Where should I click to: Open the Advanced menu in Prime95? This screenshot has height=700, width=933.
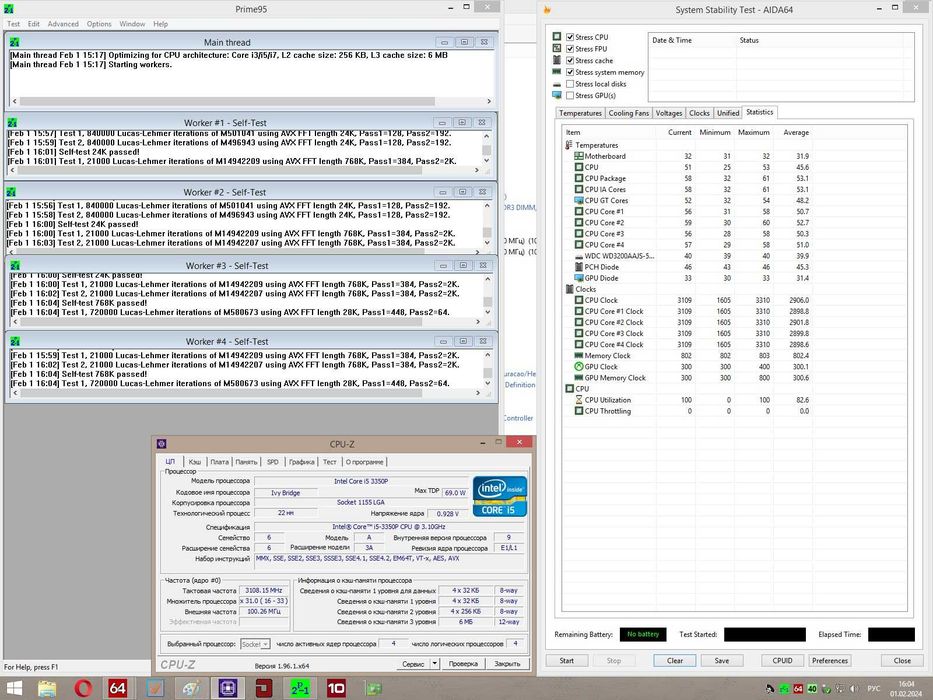tap(63, 24)
